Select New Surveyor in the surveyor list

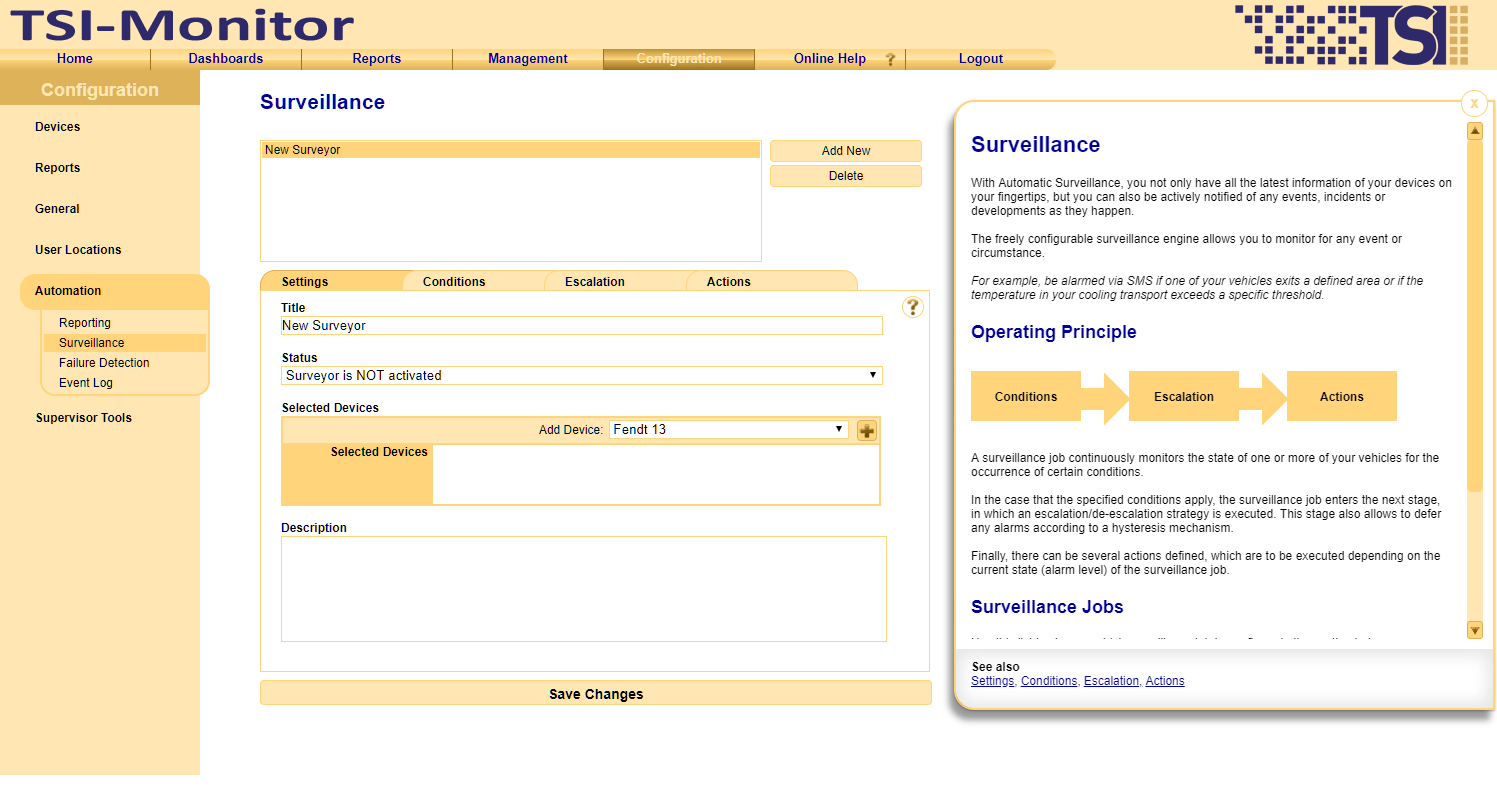click(x=511, y=150)
